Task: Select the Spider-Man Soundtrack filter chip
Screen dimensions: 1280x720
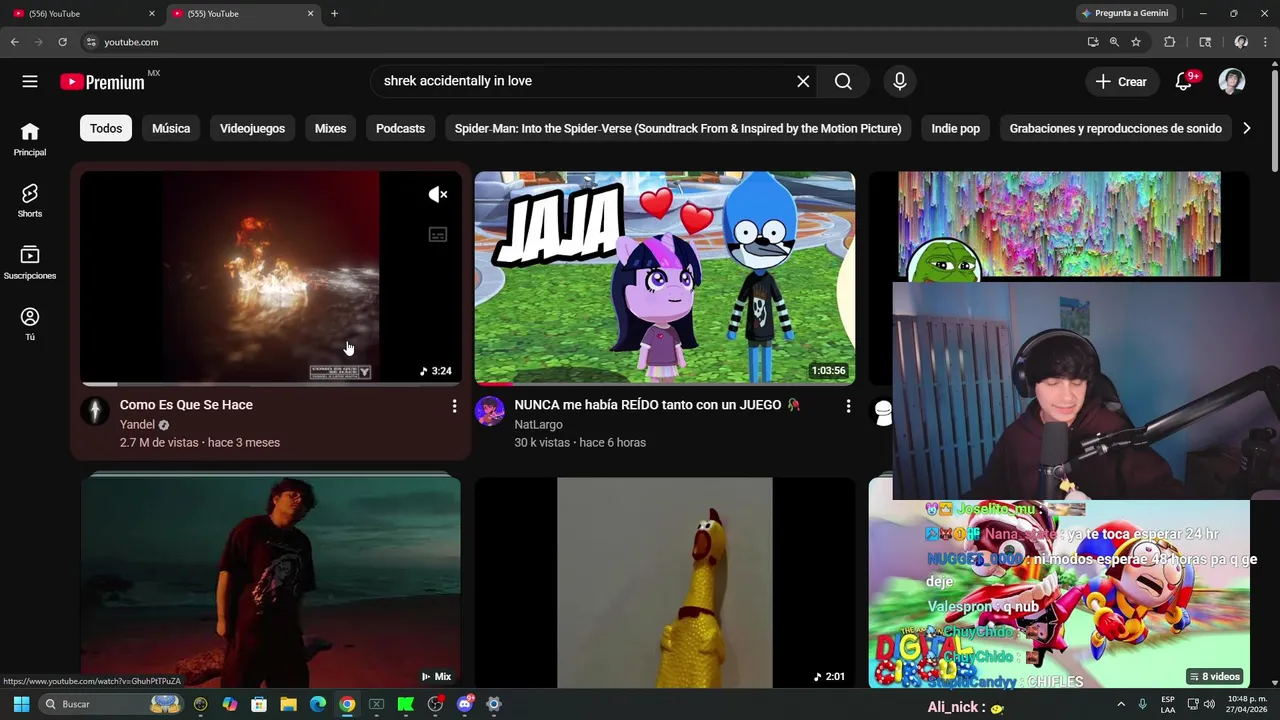Action: [678, 128]
